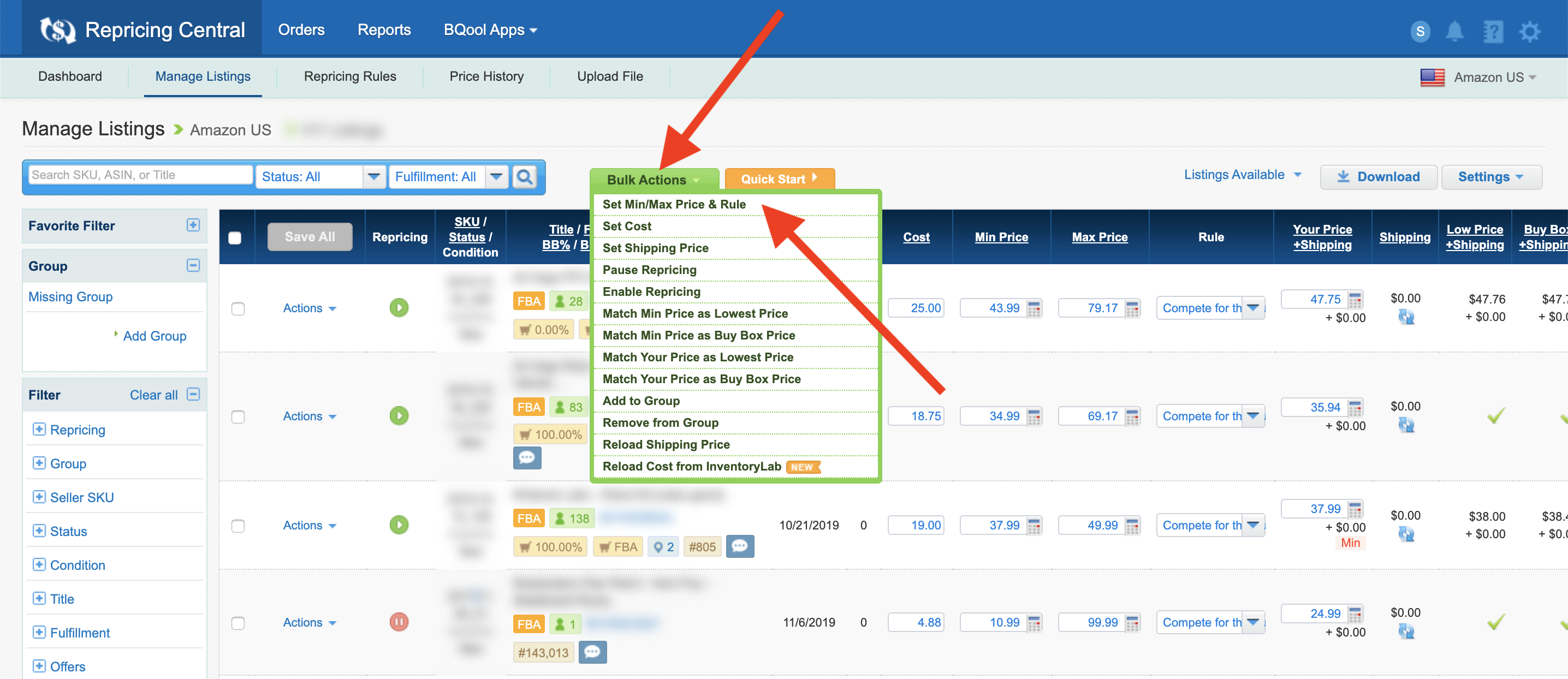The height and width of the screenshot is (679, 1568).
Task: Click Clear all in Filter panel
Action: [153, 395]
